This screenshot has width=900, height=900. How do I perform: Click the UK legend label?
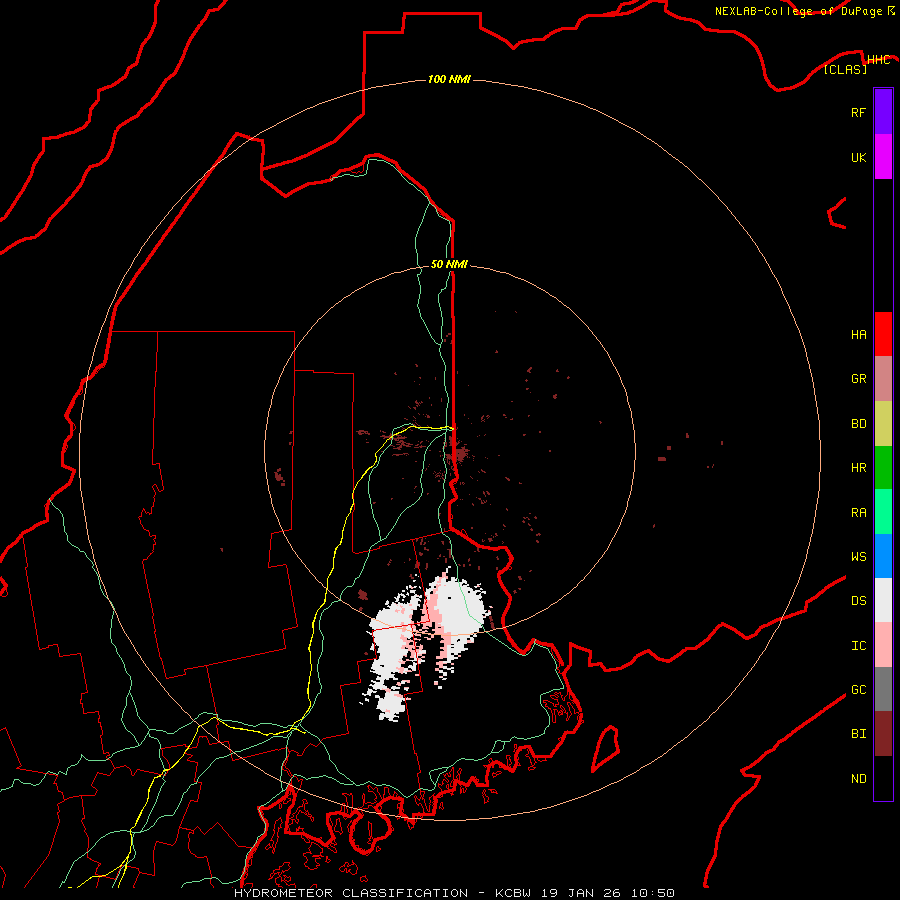(x=858, y=158)
